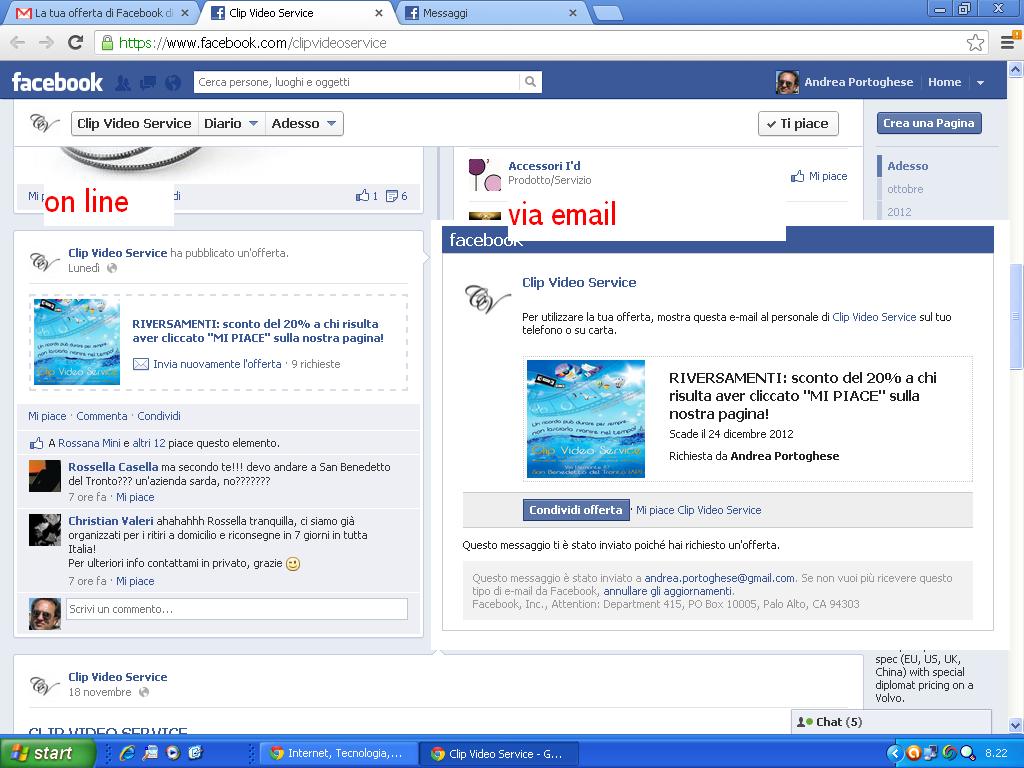Open the Chrome menu icon
The width and height of the screenshot is (1024, 768).
click(1008, 43)
